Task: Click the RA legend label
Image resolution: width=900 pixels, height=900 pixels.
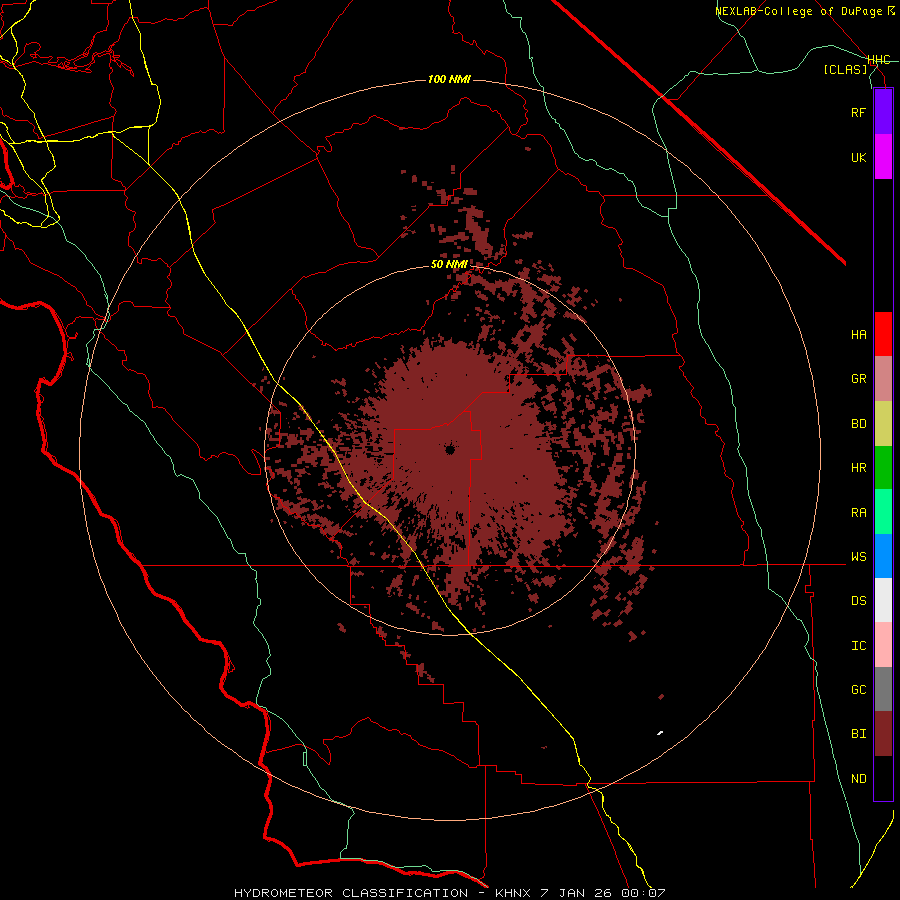Action: 858,513
